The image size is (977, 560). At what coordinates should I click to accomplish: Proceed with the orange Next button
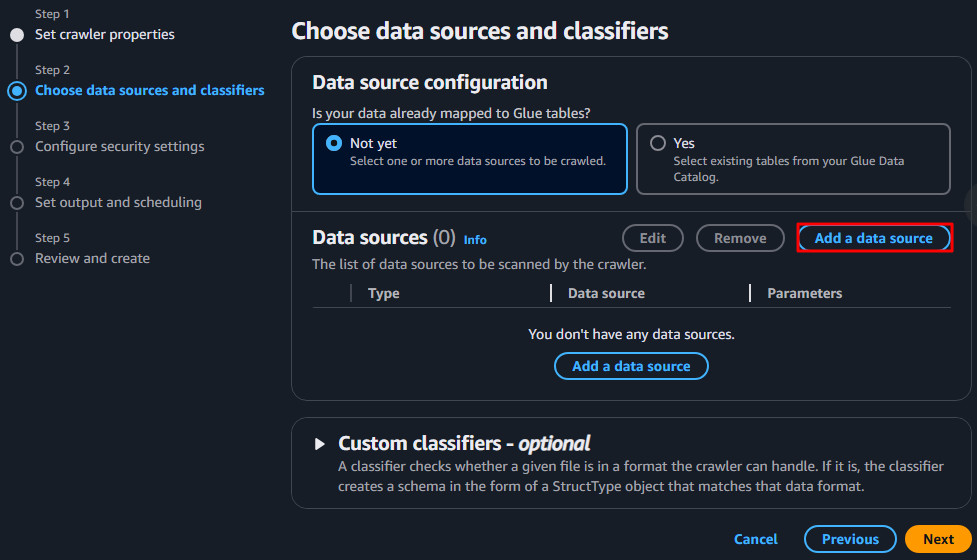[938, 539]
